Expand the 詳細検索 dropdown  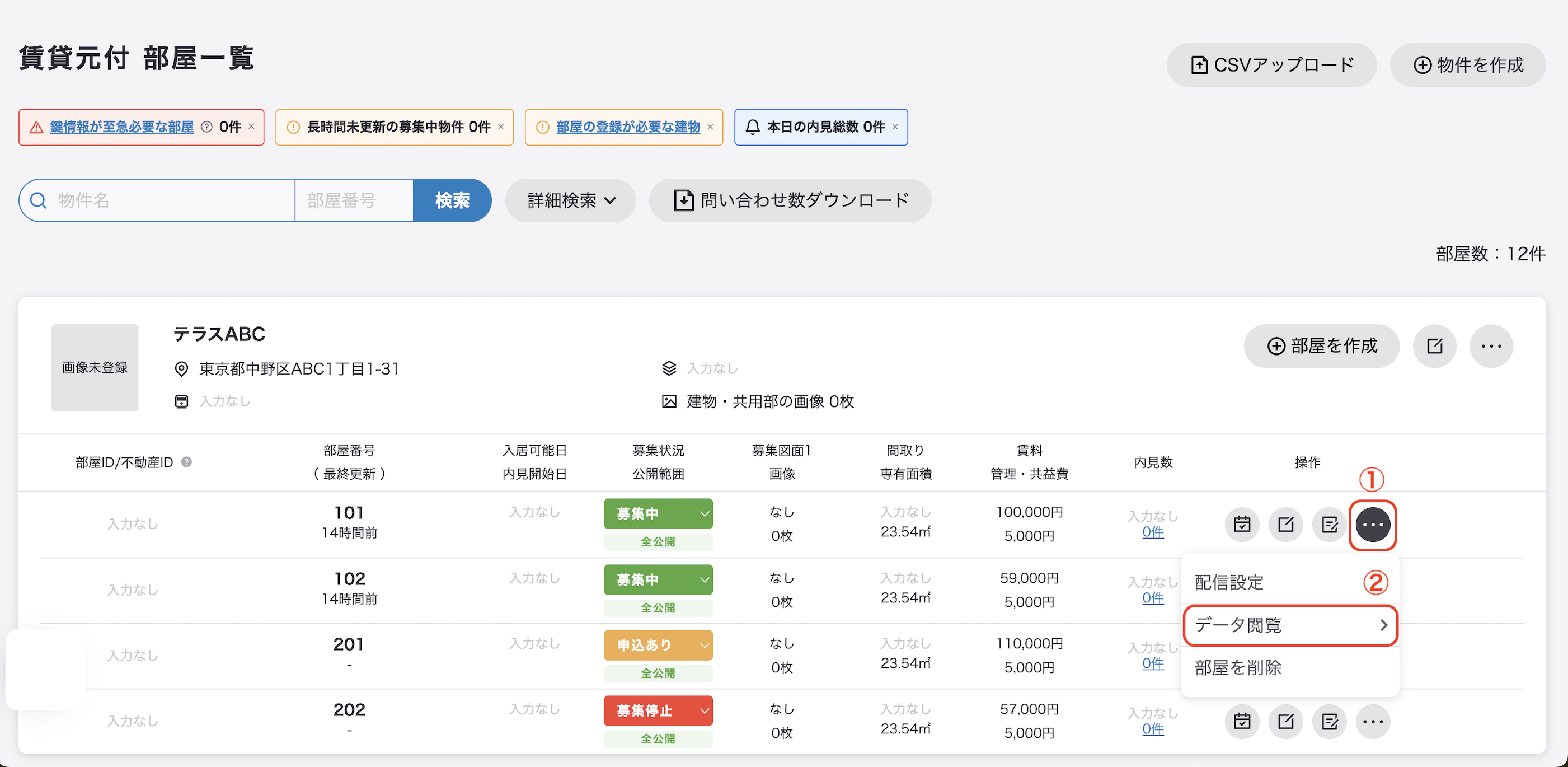pos(570,200)
